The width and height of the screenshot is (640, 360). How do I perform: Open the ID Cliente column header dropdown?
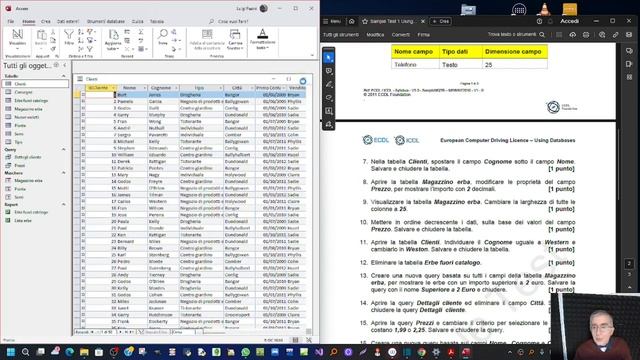[113, 88]
